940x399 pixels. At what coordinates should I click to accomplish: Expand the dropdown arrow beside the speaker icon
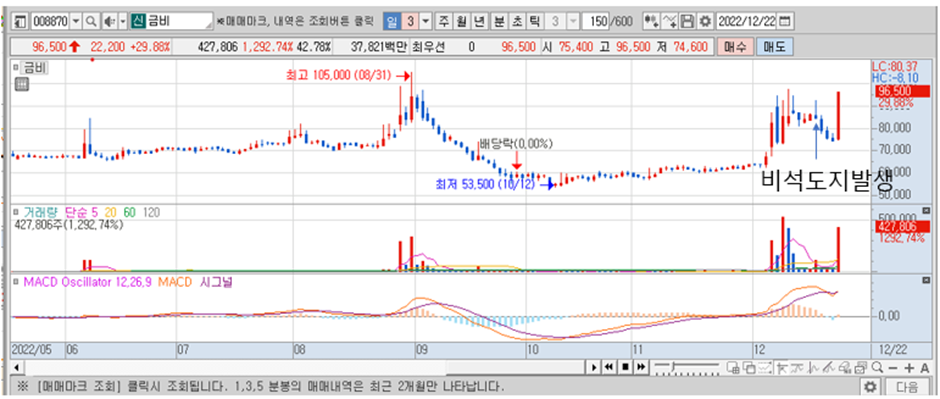tap(122, 22)
